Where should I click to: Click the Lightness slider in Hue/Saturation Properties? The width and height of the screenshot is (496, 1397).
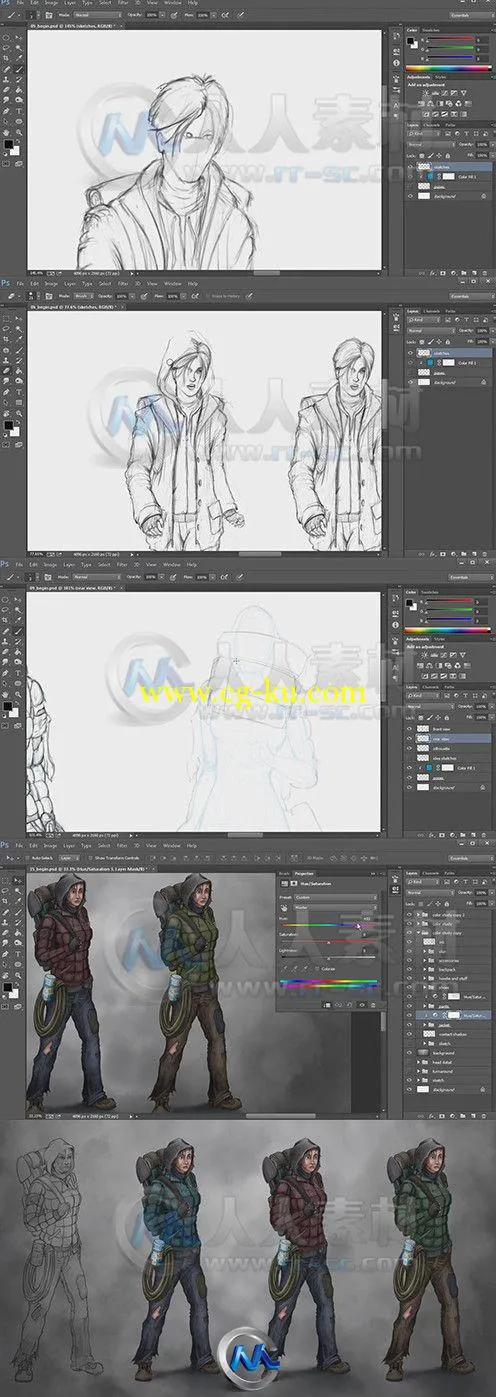(x=328, y=957)
